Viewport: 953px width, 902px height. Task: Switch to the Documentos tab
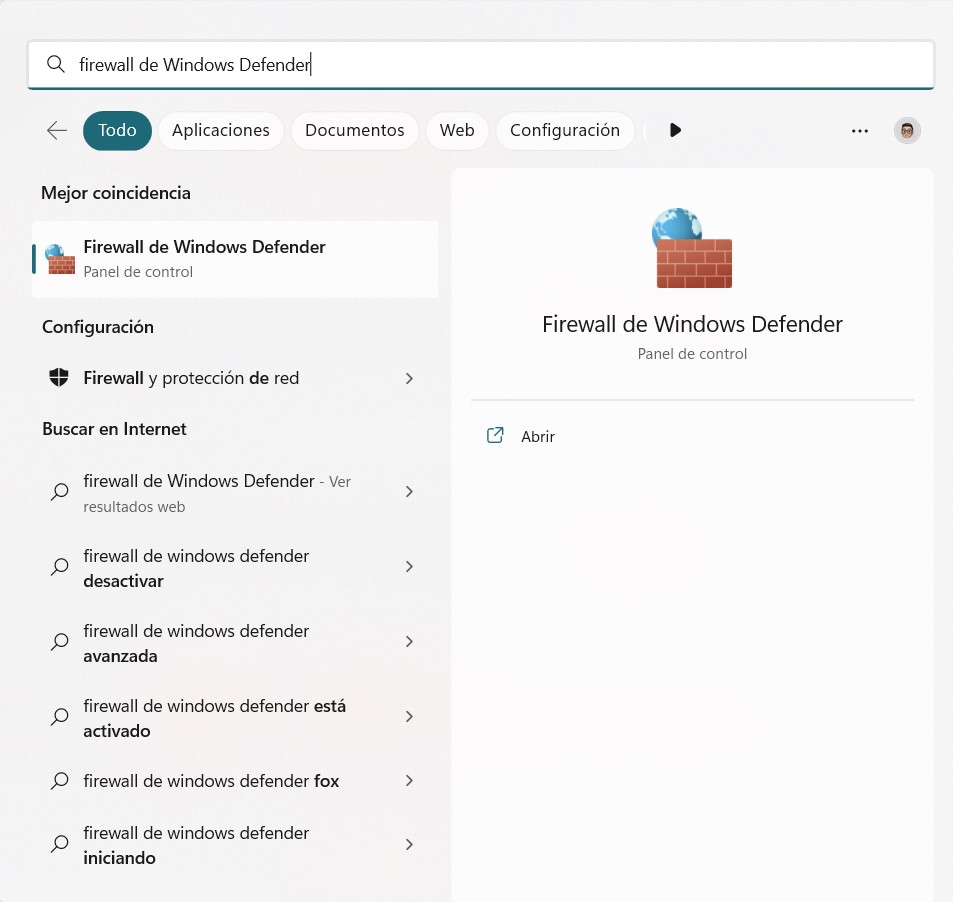click(x=354, y=131)
